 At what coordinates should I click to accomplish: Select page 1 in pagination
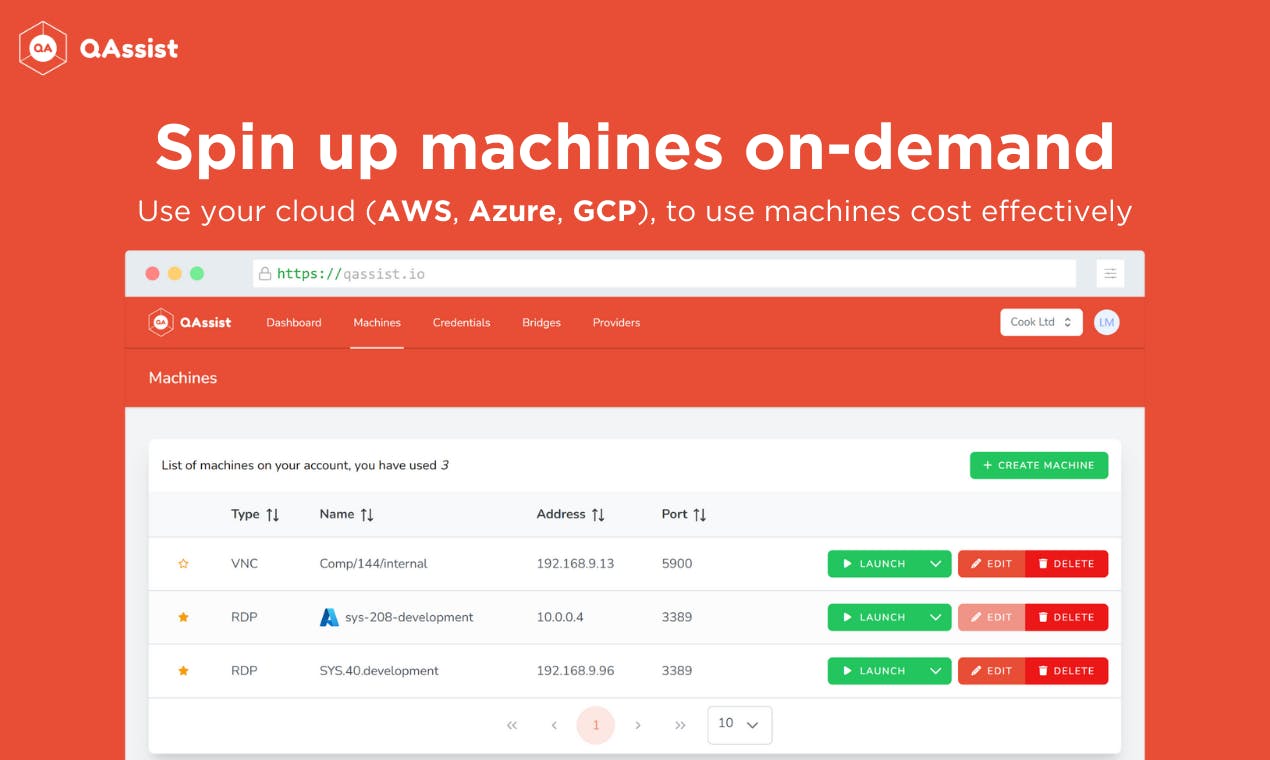click(x=596, y=725)
